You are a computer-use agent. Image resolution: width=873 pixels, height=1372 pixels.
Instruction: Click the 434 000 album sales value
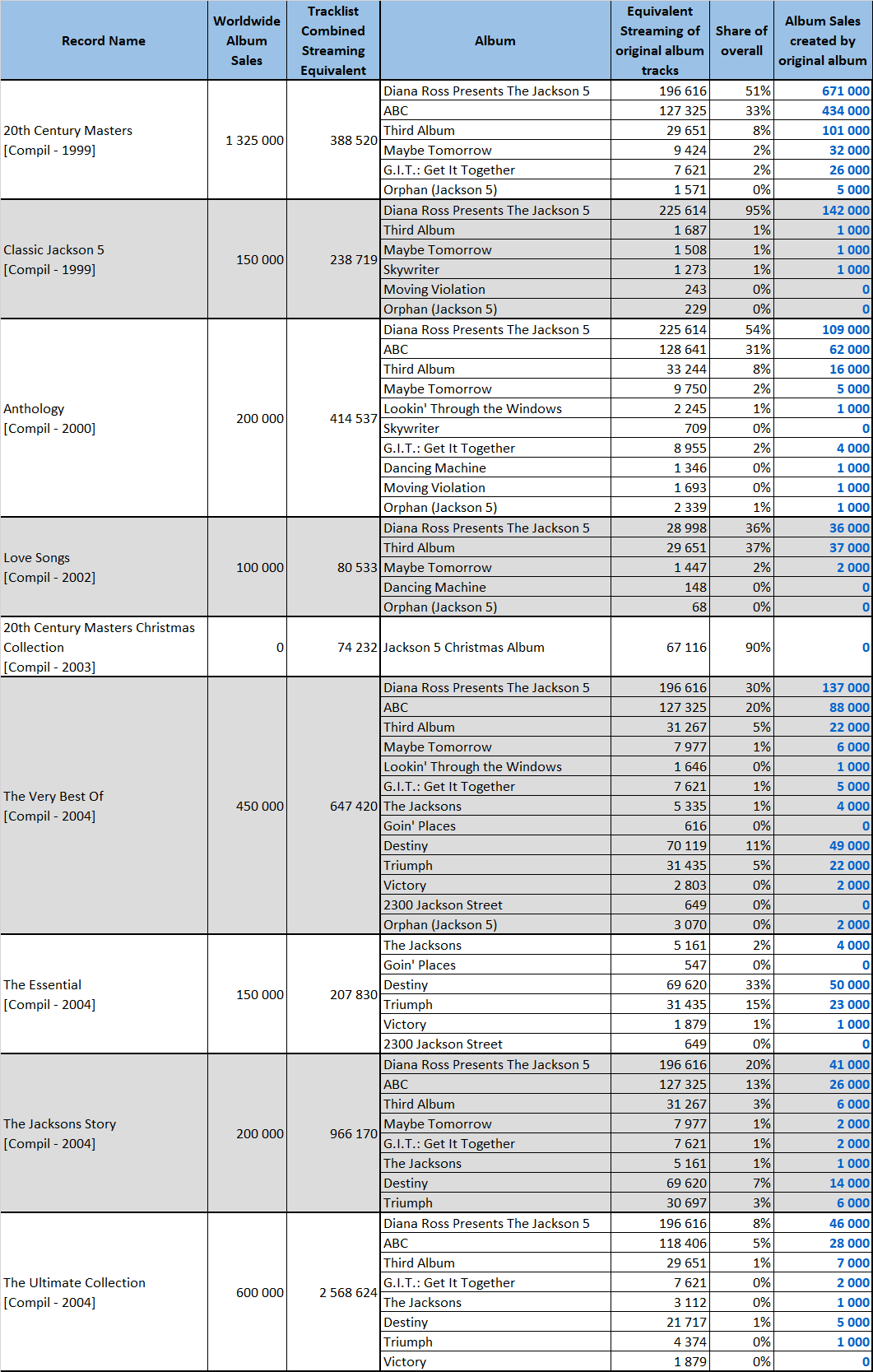[846, 111]
